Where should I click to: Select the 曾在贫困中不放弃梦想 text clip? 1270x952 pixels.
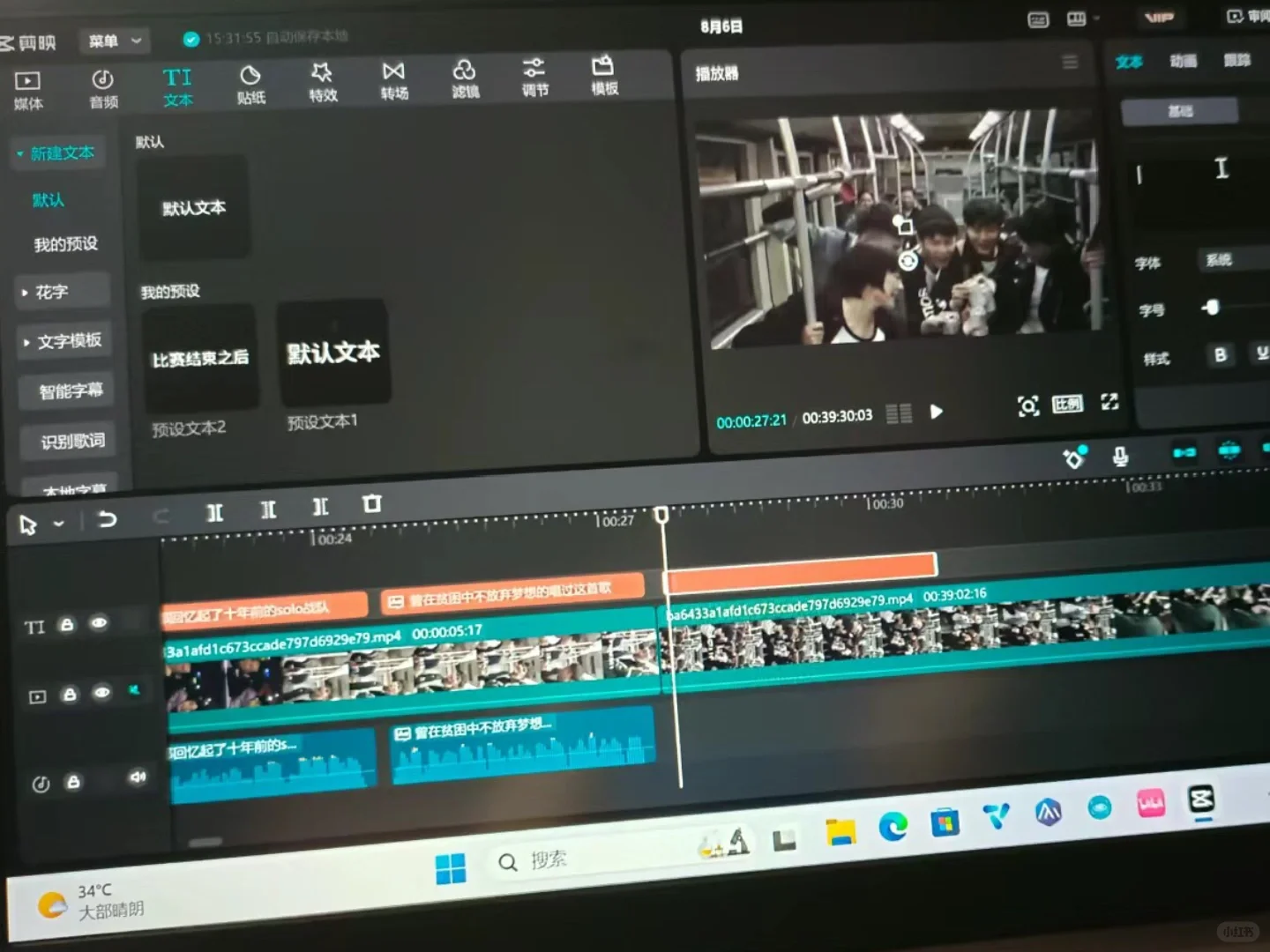point(512,595)
